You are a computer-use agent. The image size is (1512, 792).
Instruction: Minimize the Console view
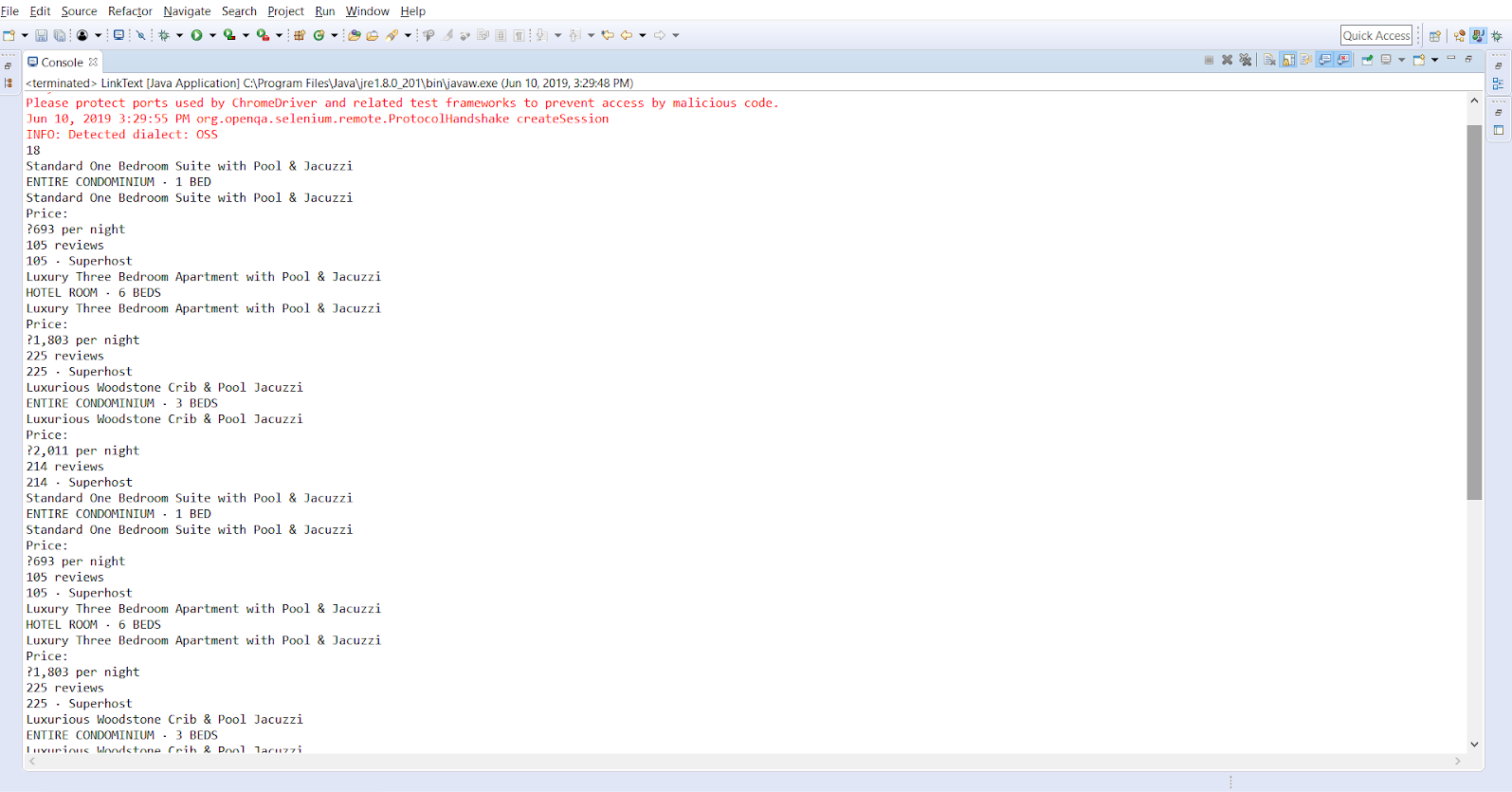tap(1451, 59)
